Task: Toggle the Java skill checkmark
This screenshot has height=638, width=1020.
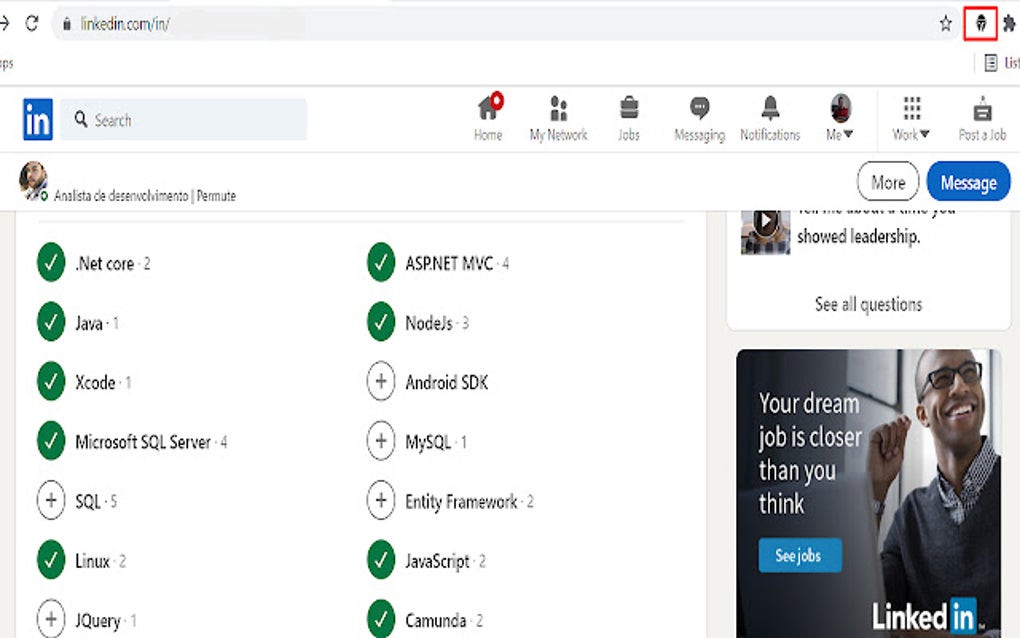Action: pyautogui.click(x=51, y=322)
